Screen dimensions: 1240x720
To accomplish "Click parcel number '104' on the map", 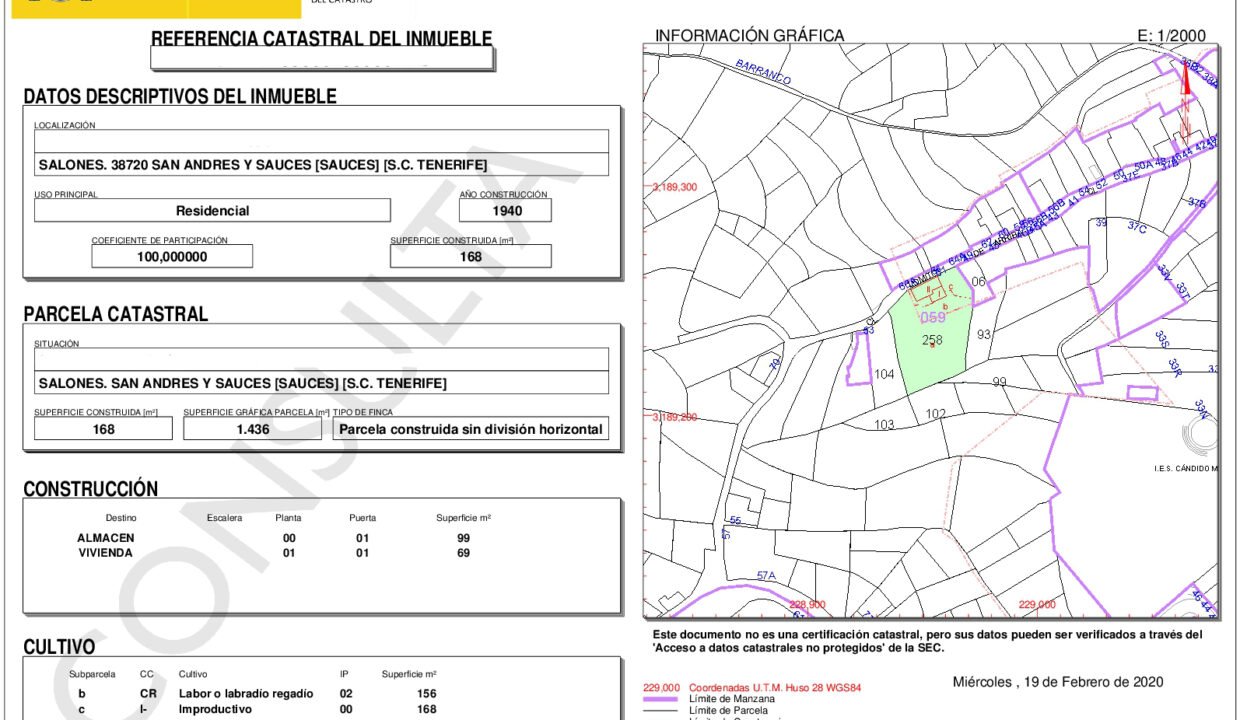I will click(884, 374).
